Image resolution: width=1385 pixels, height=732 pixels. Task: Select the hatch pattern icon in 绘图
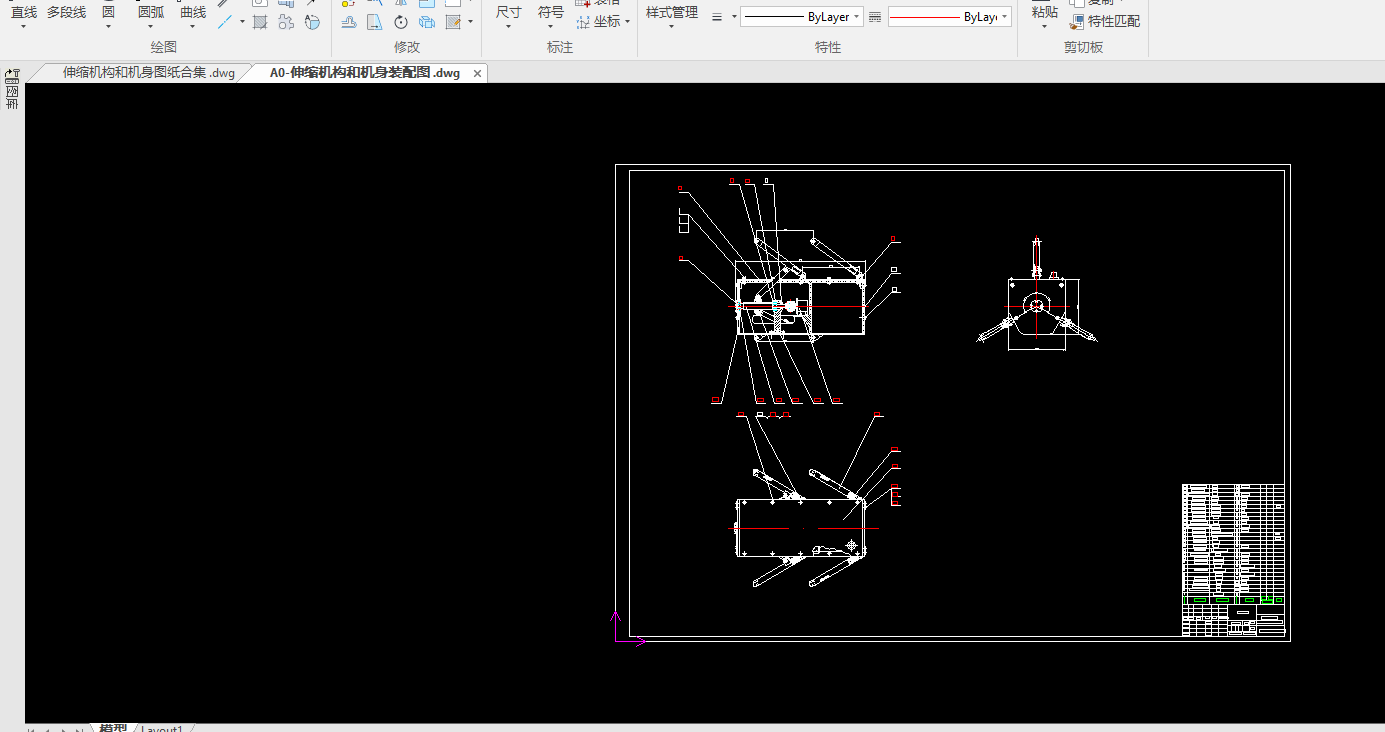[260, 21]
